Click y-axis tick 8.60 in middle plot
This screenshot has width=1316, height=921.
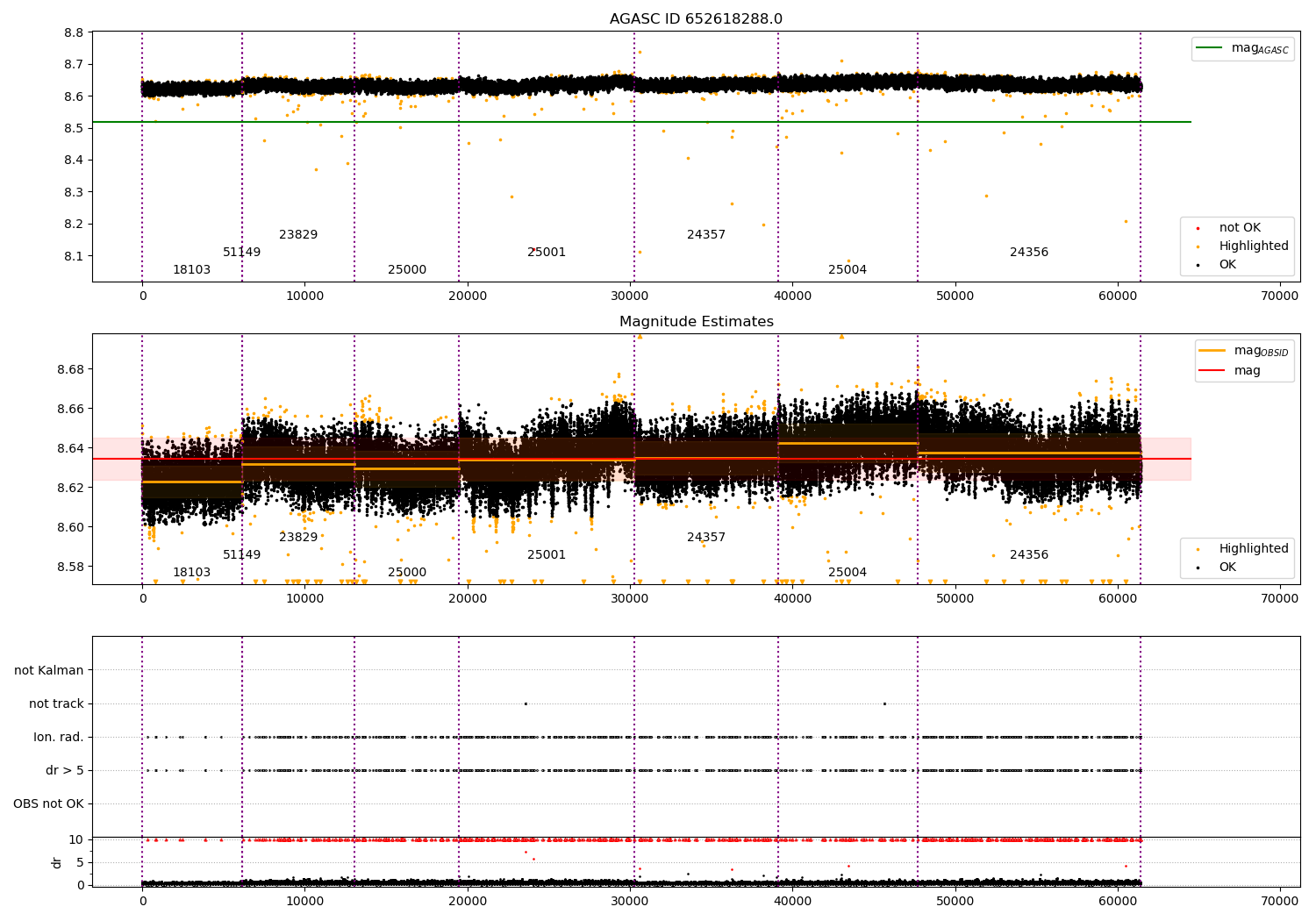pos(71,527)
